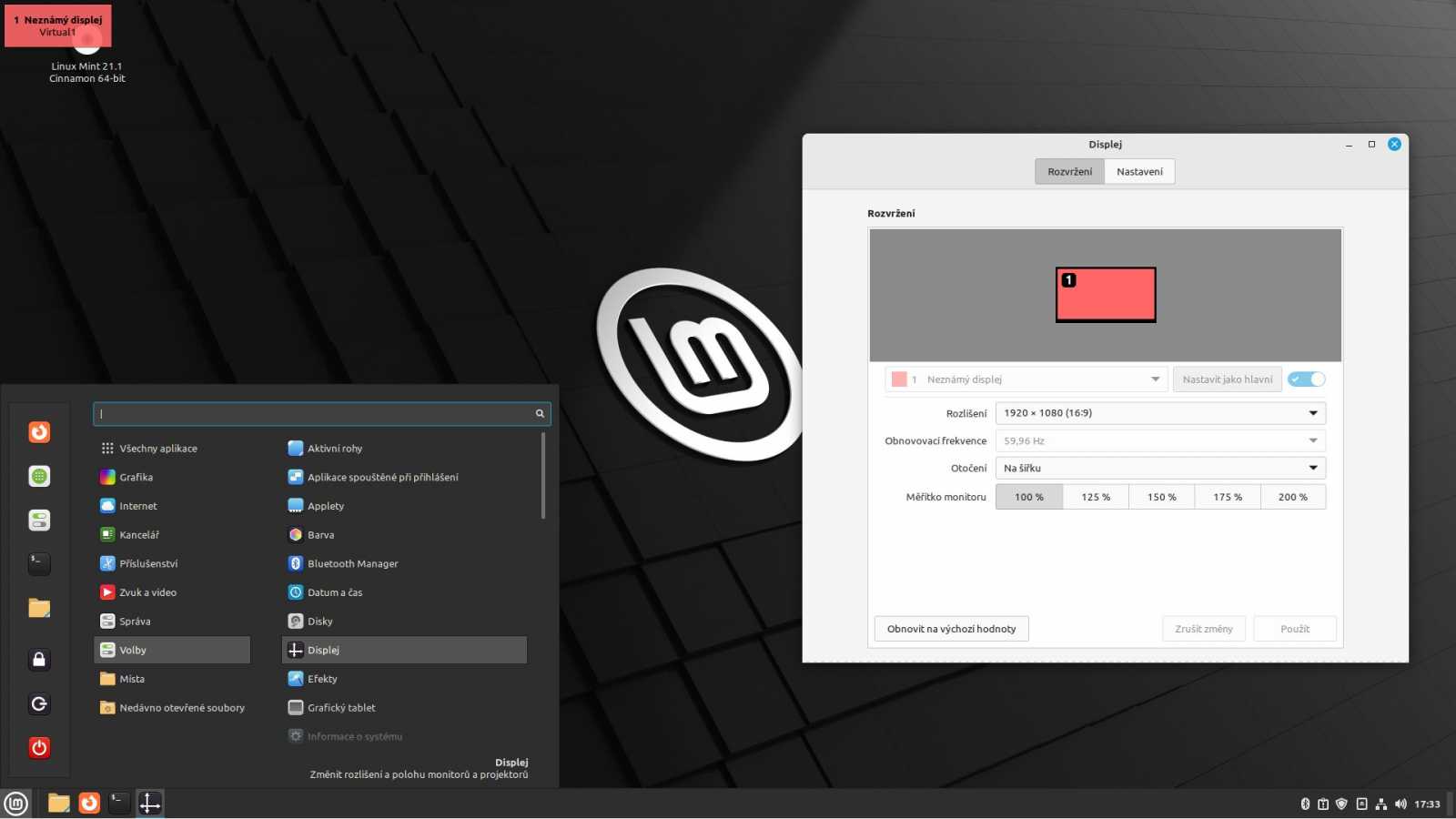Click the update manager shield tray icon
Image resolution: width=1456 pixels, height=819 pixels.
[1341, 804]
